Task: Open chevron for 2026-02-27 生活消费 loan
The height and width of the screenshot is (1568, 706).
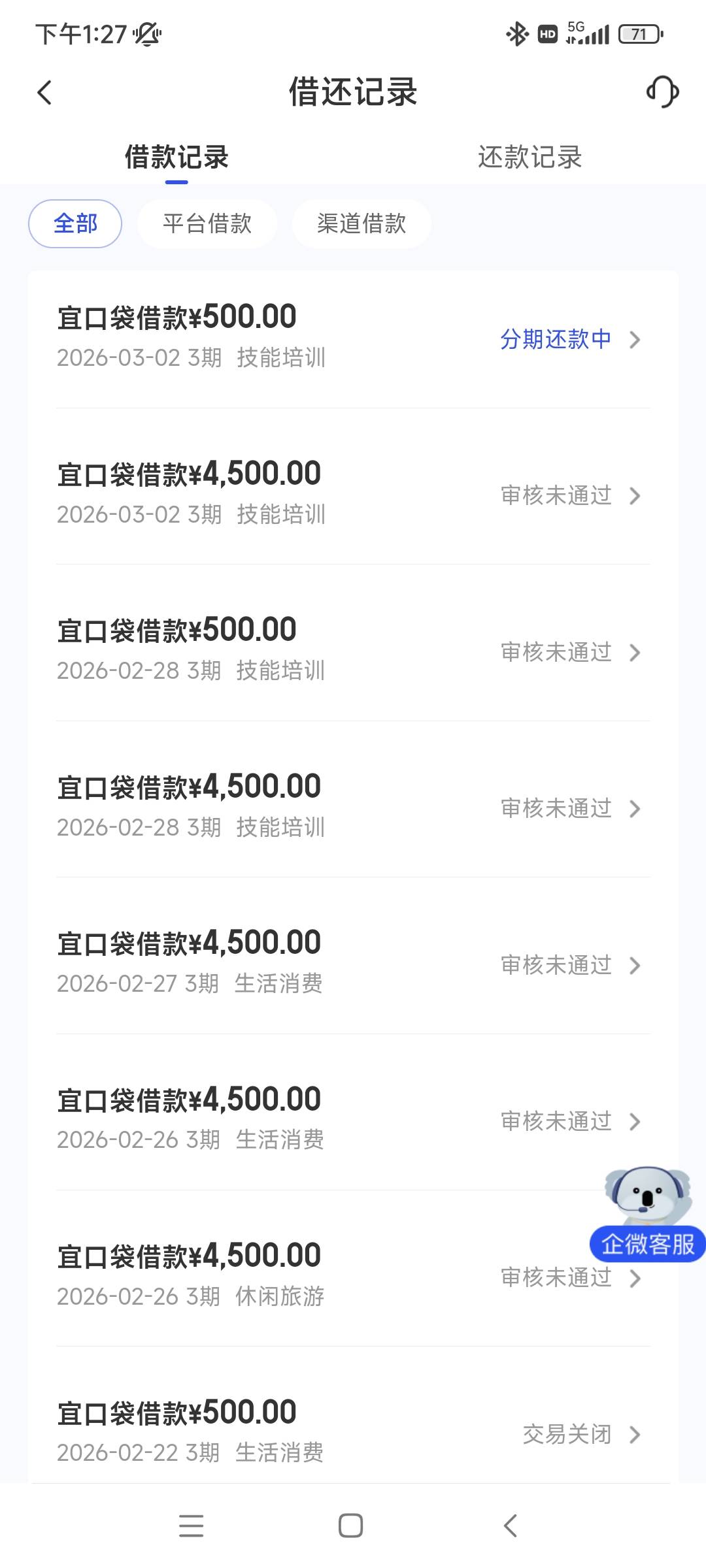Action: pos(635,966)
